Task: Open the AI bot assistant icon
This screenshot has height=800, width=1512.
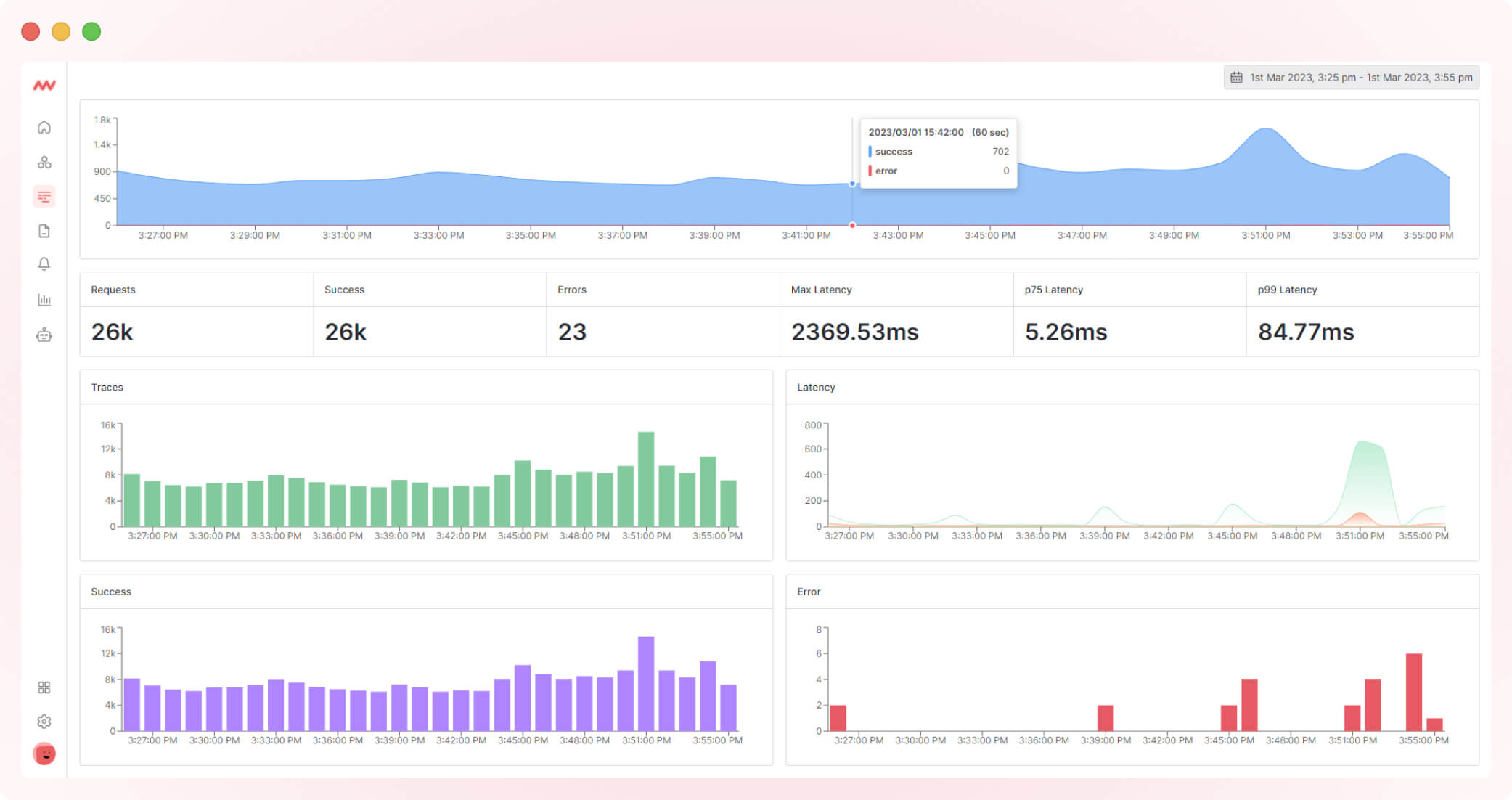Action: (x=44, y=335)
